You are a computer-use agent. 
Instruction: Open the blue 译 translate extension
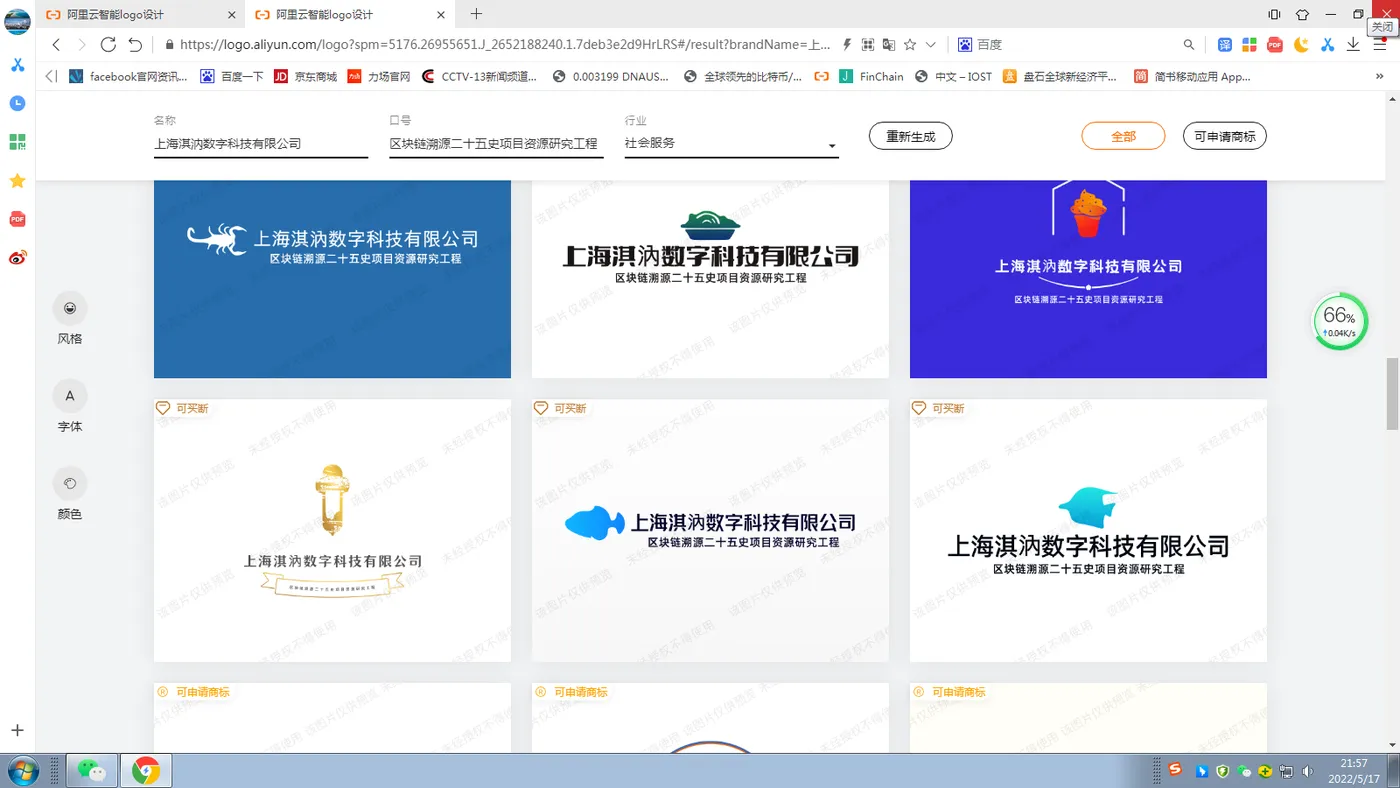1225,45
